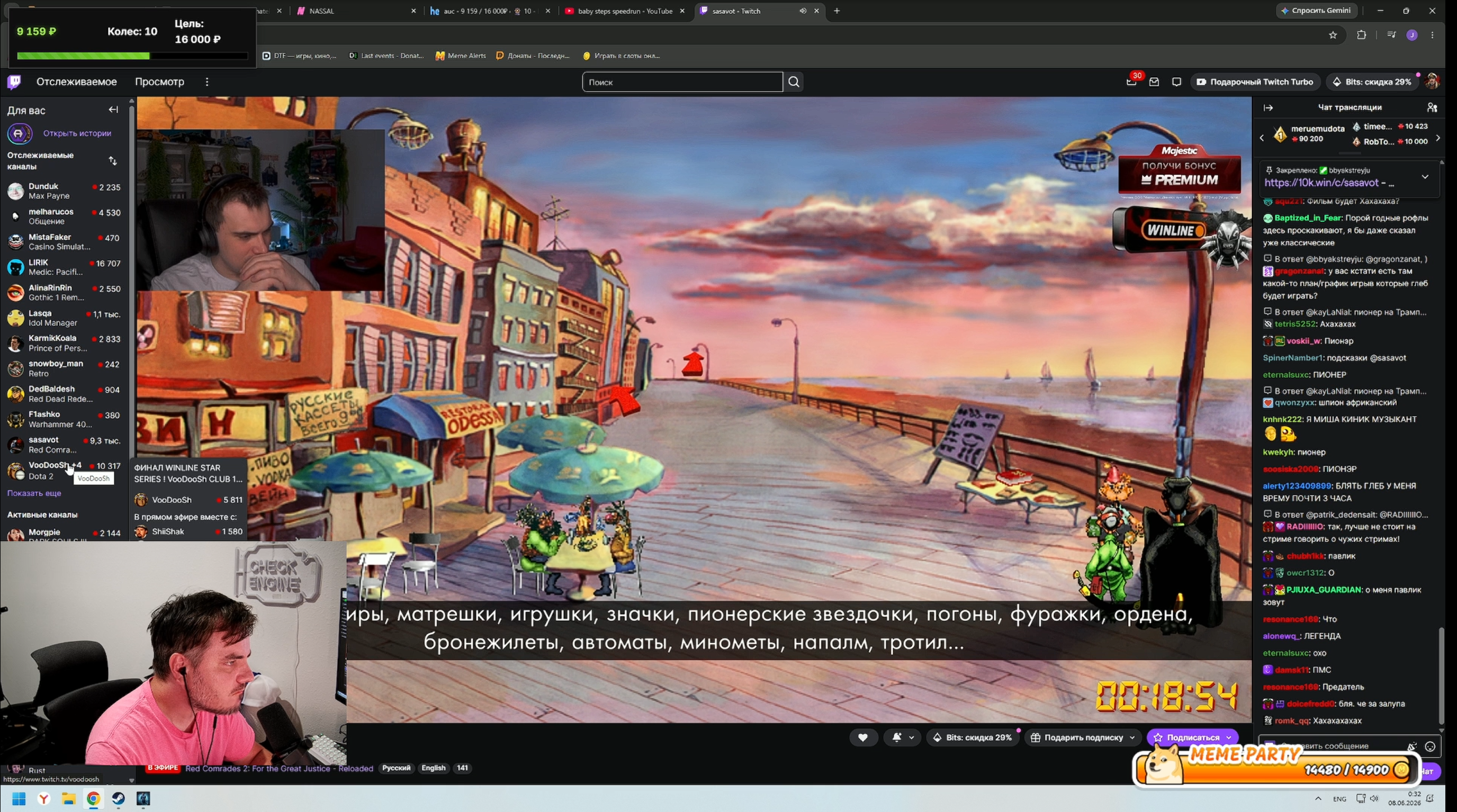The width and height of the screenshot is (1457, 812).
Task: Mute the sasavot Twitch tab audio
Action: click(803, 11)
